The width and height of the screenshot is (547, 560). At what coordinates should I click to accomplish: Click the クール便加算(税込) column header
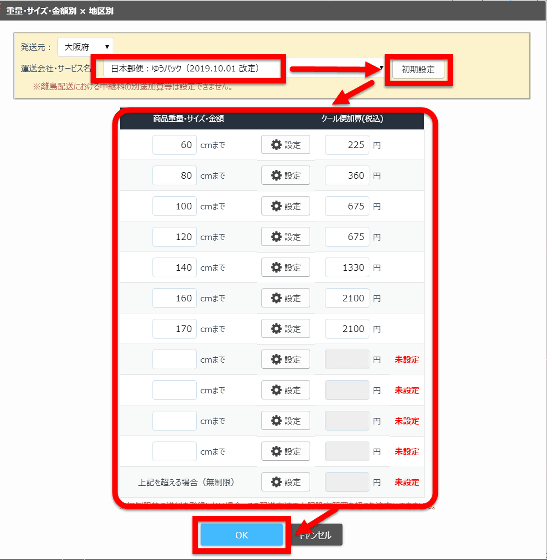(x=352, y=119)
